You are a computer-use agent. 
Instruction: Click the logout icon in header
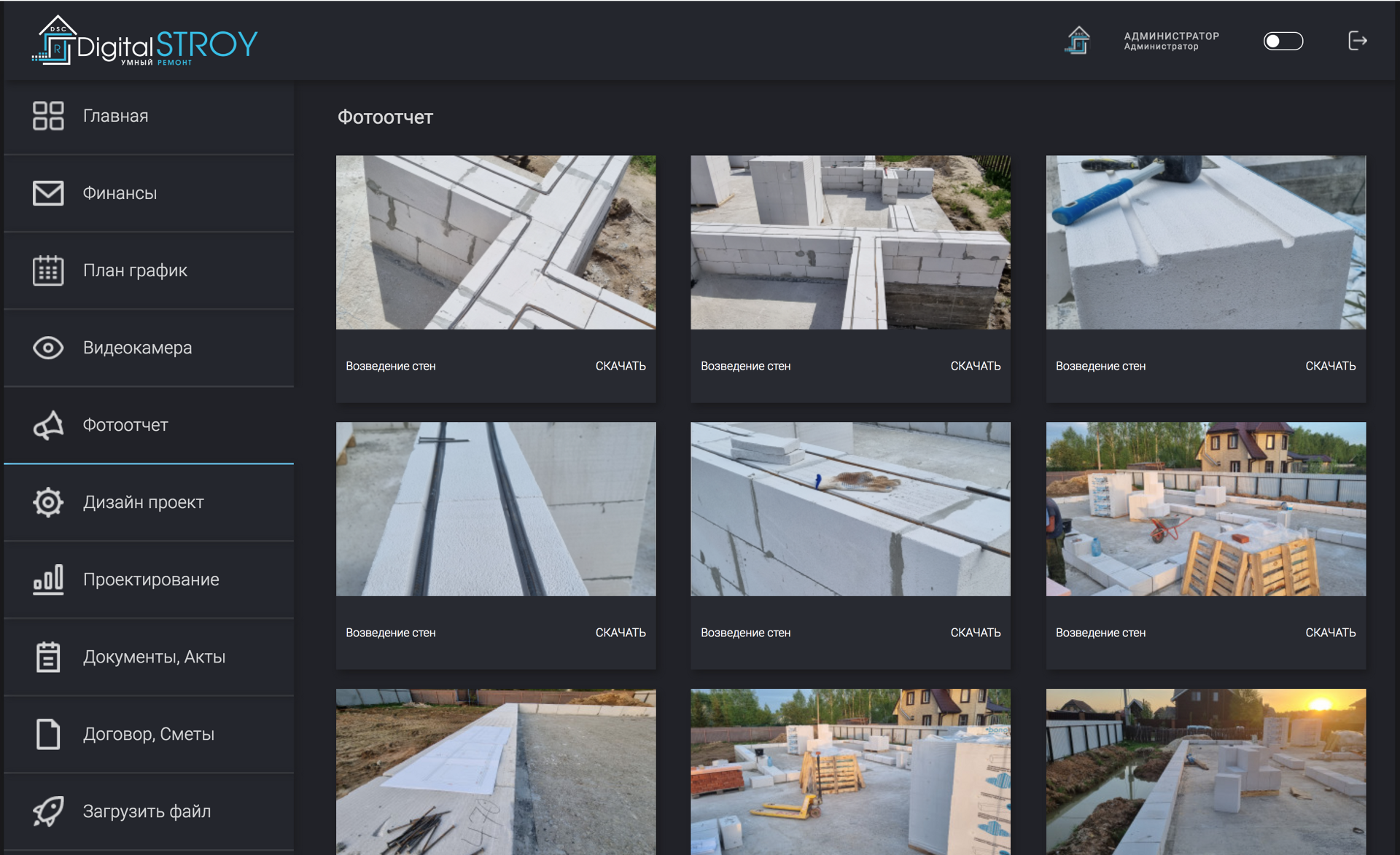(1357, 41)
